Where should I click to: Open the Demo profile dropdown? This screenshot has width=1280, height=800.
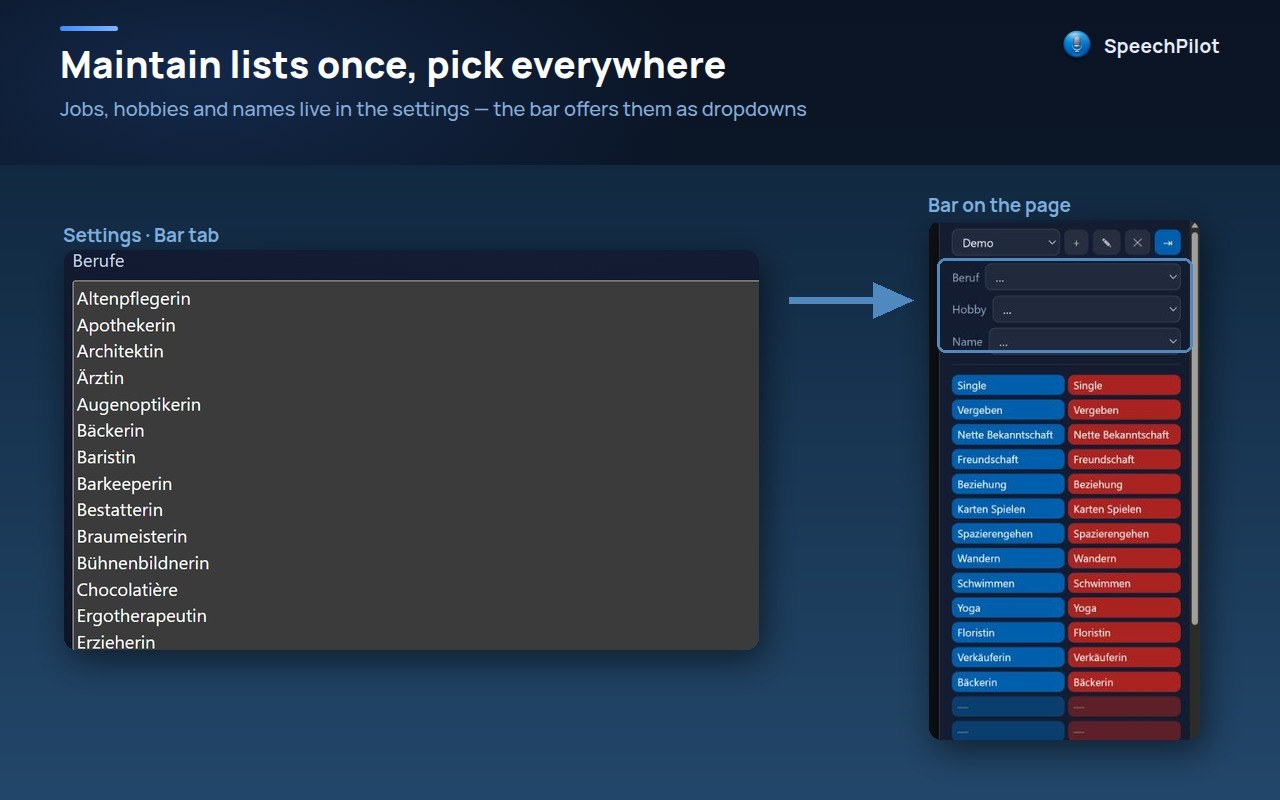(1005, 243)
